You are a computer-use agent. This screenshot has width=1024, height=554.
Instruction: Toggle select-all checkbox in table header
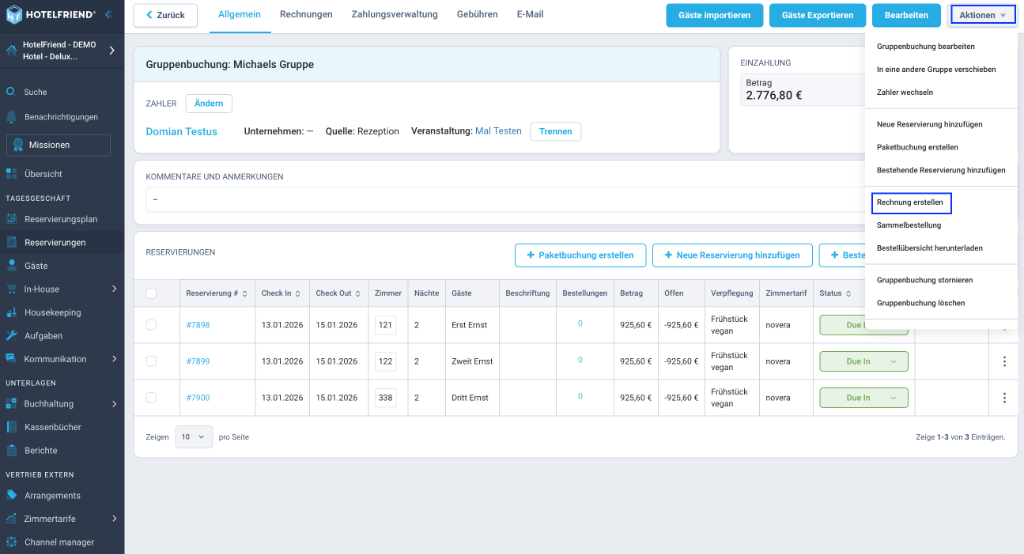[152, 293]
